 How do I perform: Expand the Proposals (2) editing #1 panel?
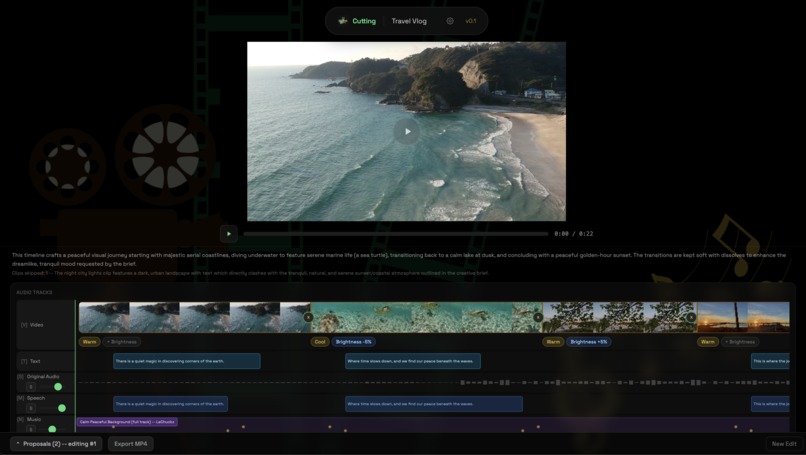coord(56,444)
